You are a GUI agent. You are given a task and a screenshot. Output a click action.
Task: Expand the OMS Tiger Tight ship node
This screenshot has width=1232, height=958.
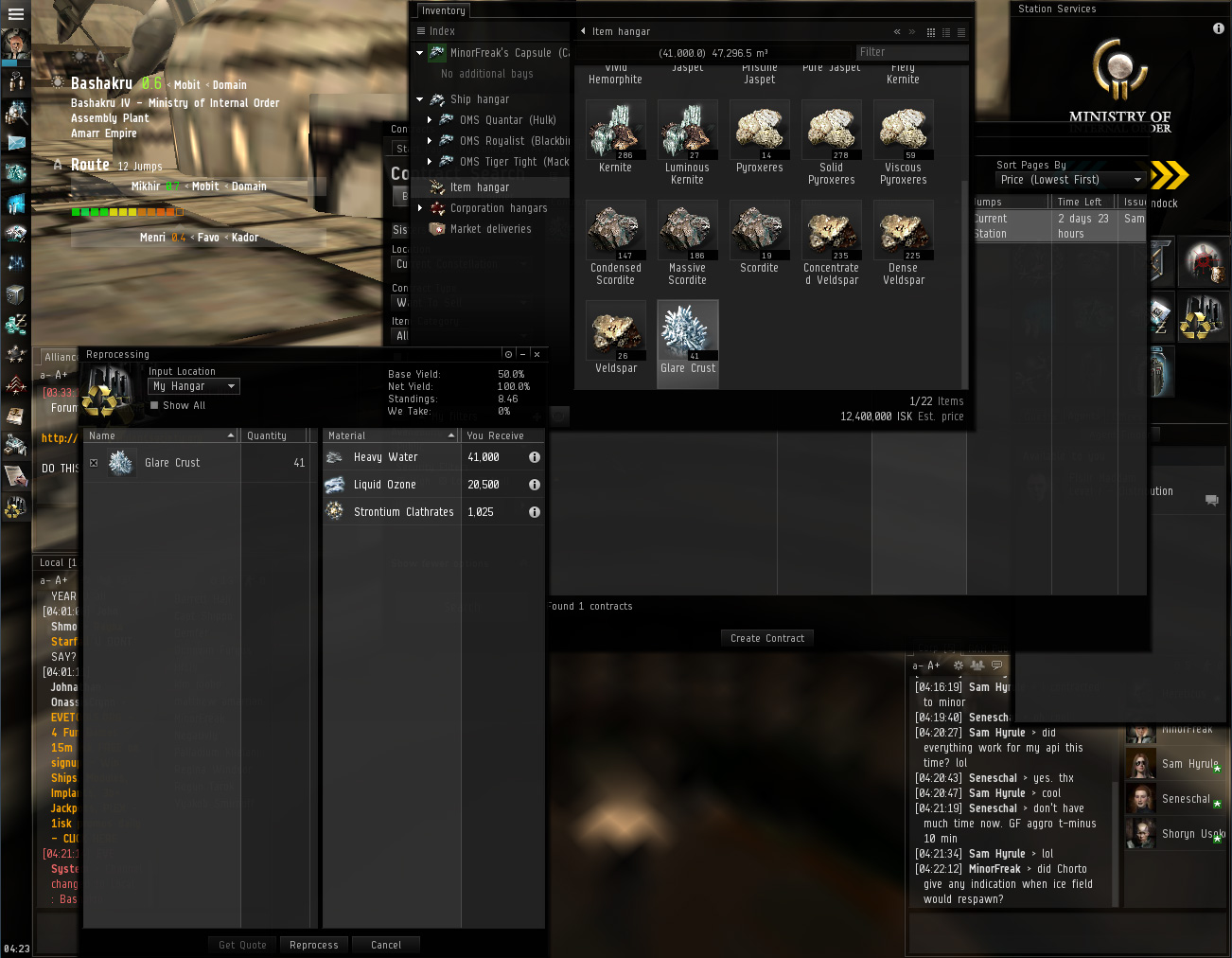[430, 162]
